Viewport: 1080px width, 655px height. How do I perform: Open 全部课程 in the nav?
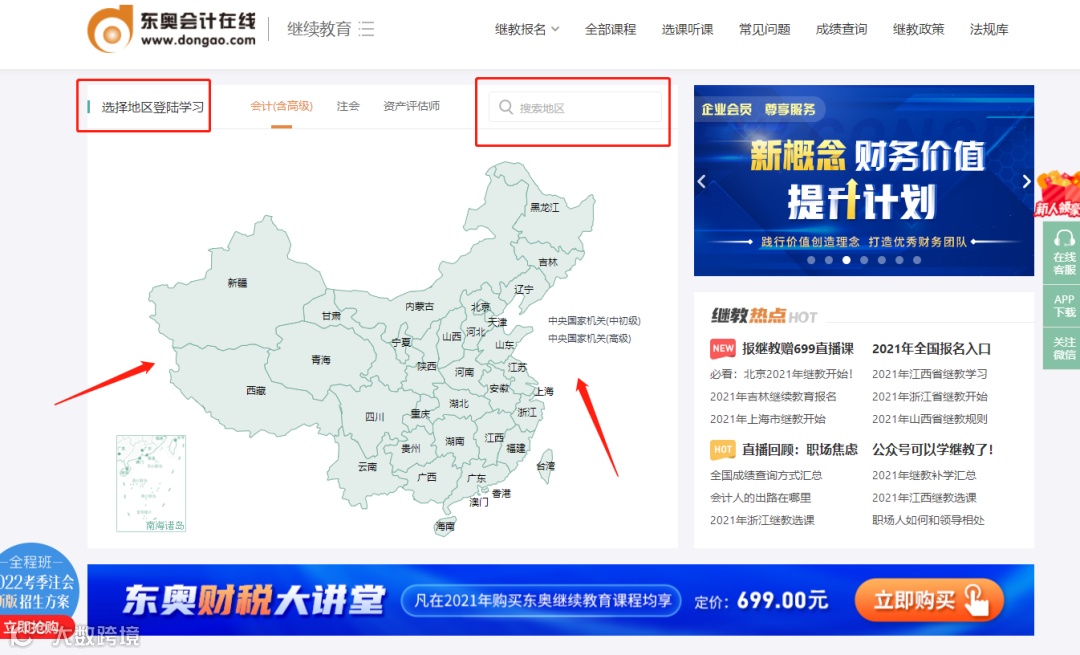point(610,30)
